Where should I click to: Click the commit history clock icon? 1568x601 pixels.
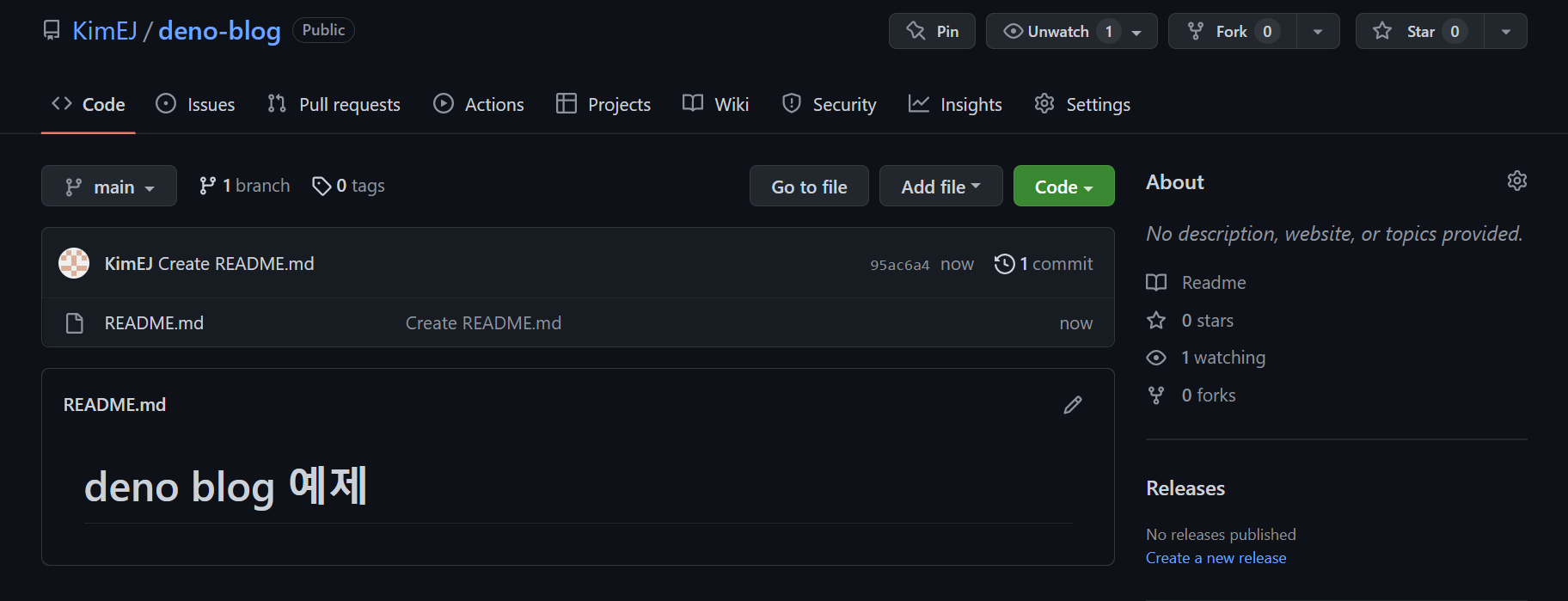[x=1004, y=264]
